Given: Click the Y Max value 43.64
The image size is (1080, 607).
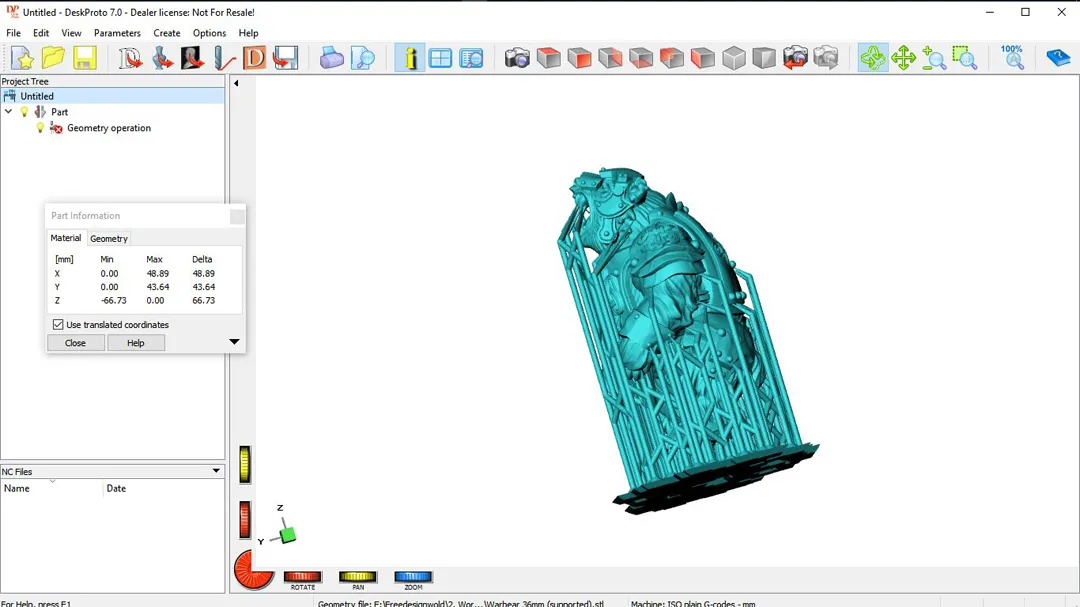Looking at the screenshot, I should 158,287.
